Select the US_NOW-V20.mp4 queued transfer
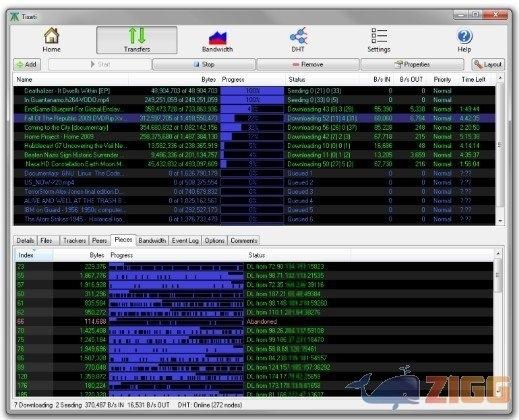 (254, 182)
